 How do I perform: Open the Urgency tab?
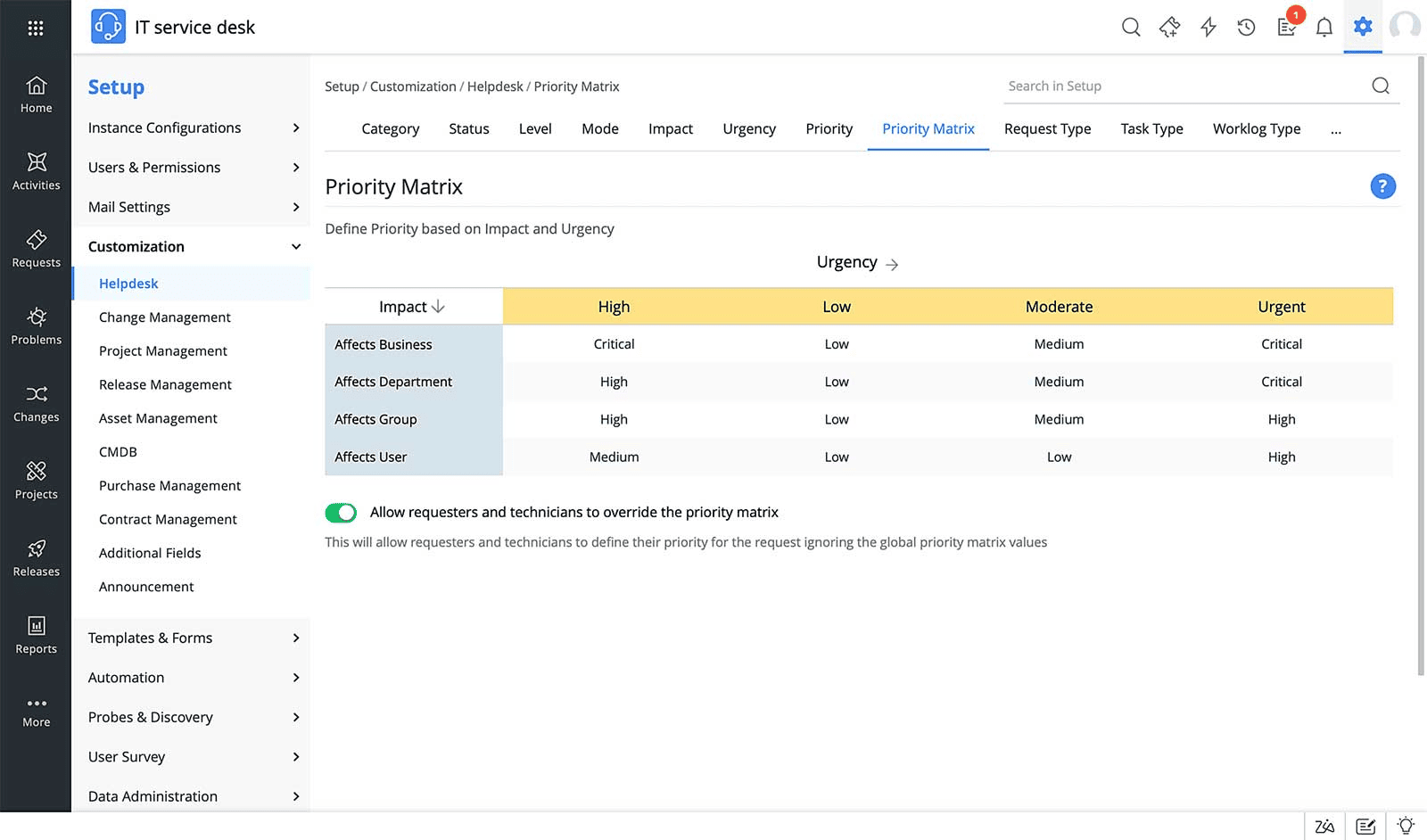point(749,128)
